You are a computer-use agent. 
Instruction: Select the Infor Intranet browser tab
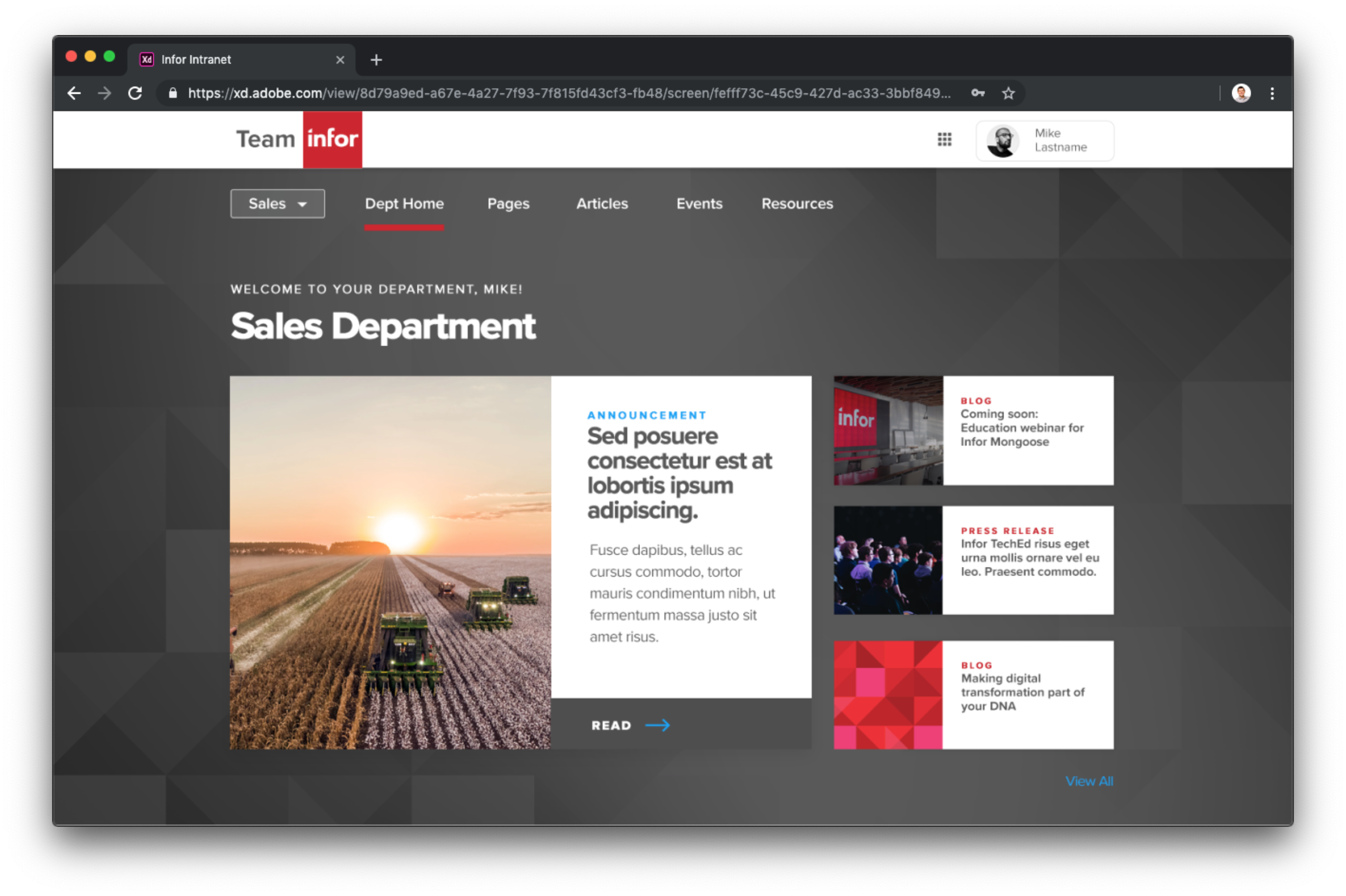click(x=240, y=59)
